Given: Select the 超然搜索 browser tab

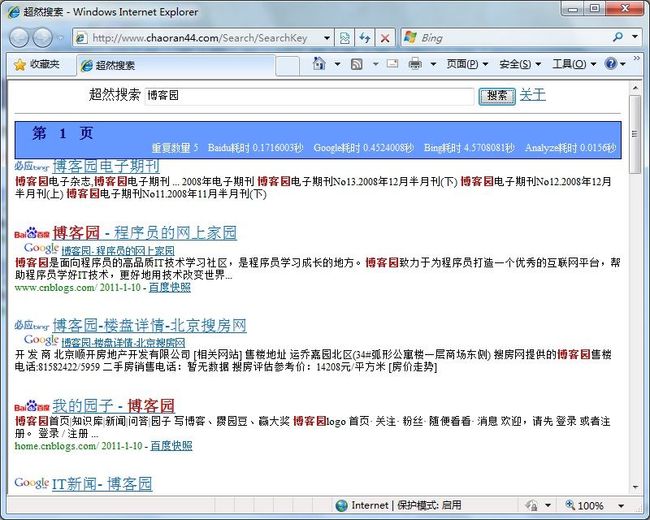Looking at the screenshot, I should [176, 65].
